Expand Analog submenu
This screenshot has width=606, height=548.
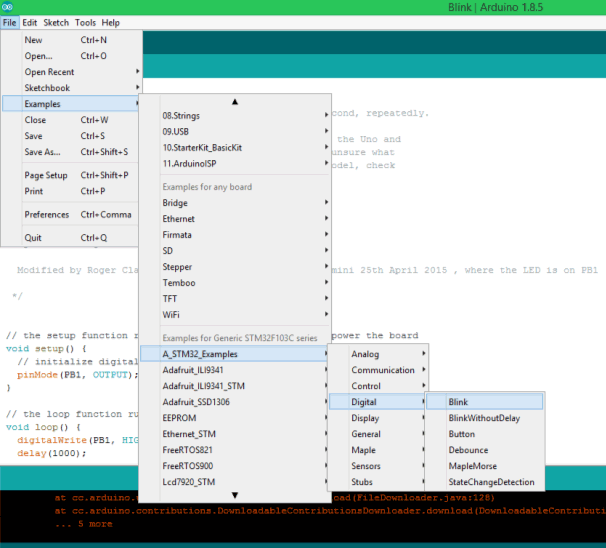pos(378,354)
